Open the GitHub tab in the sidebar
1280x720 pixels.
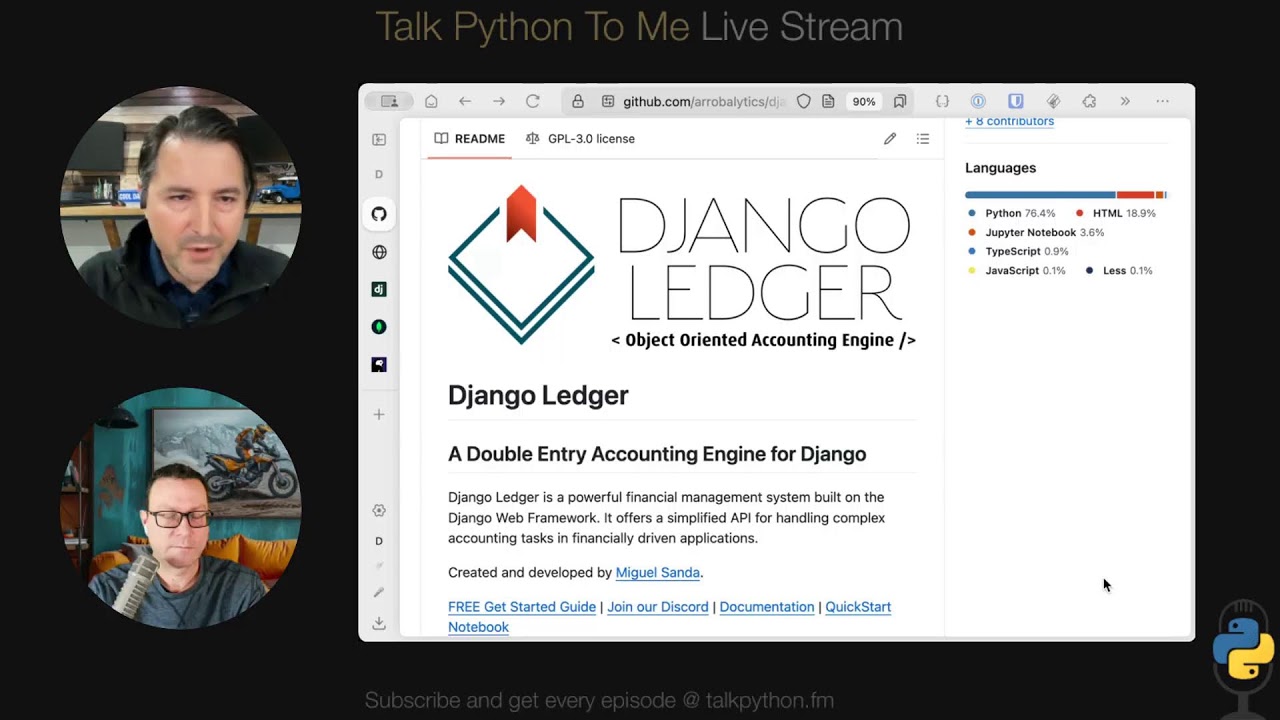(x=379, y=214)
